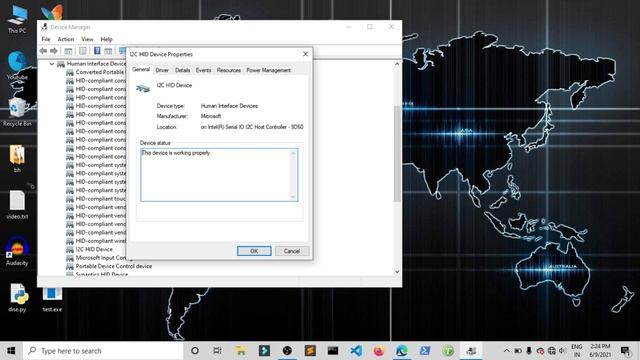Click the Device Manager taskbar icon
640x360 pixels.
pos(471,351)
